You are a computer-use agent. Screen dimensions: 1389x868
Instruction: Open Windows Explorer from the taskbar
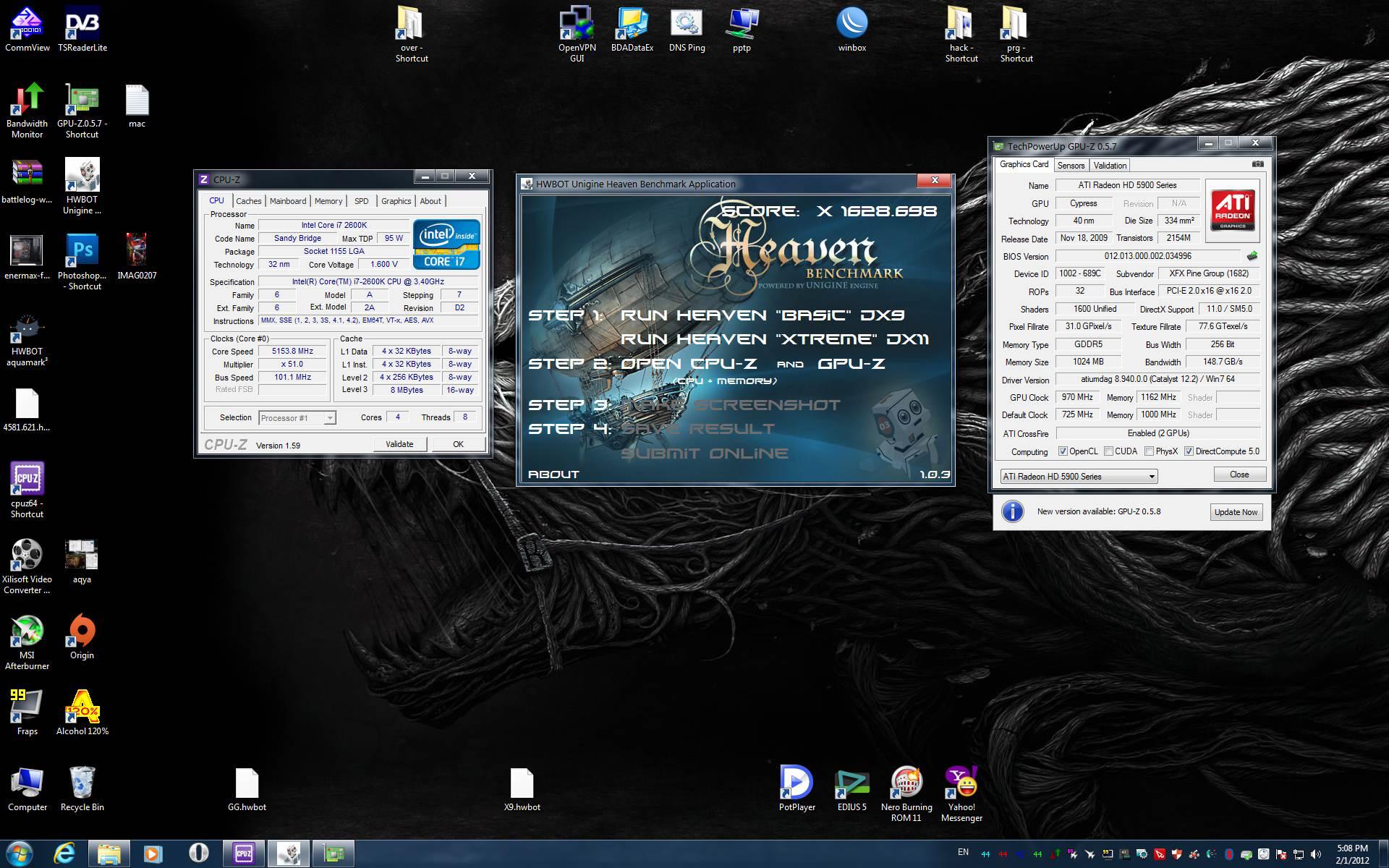pos(109,854)
